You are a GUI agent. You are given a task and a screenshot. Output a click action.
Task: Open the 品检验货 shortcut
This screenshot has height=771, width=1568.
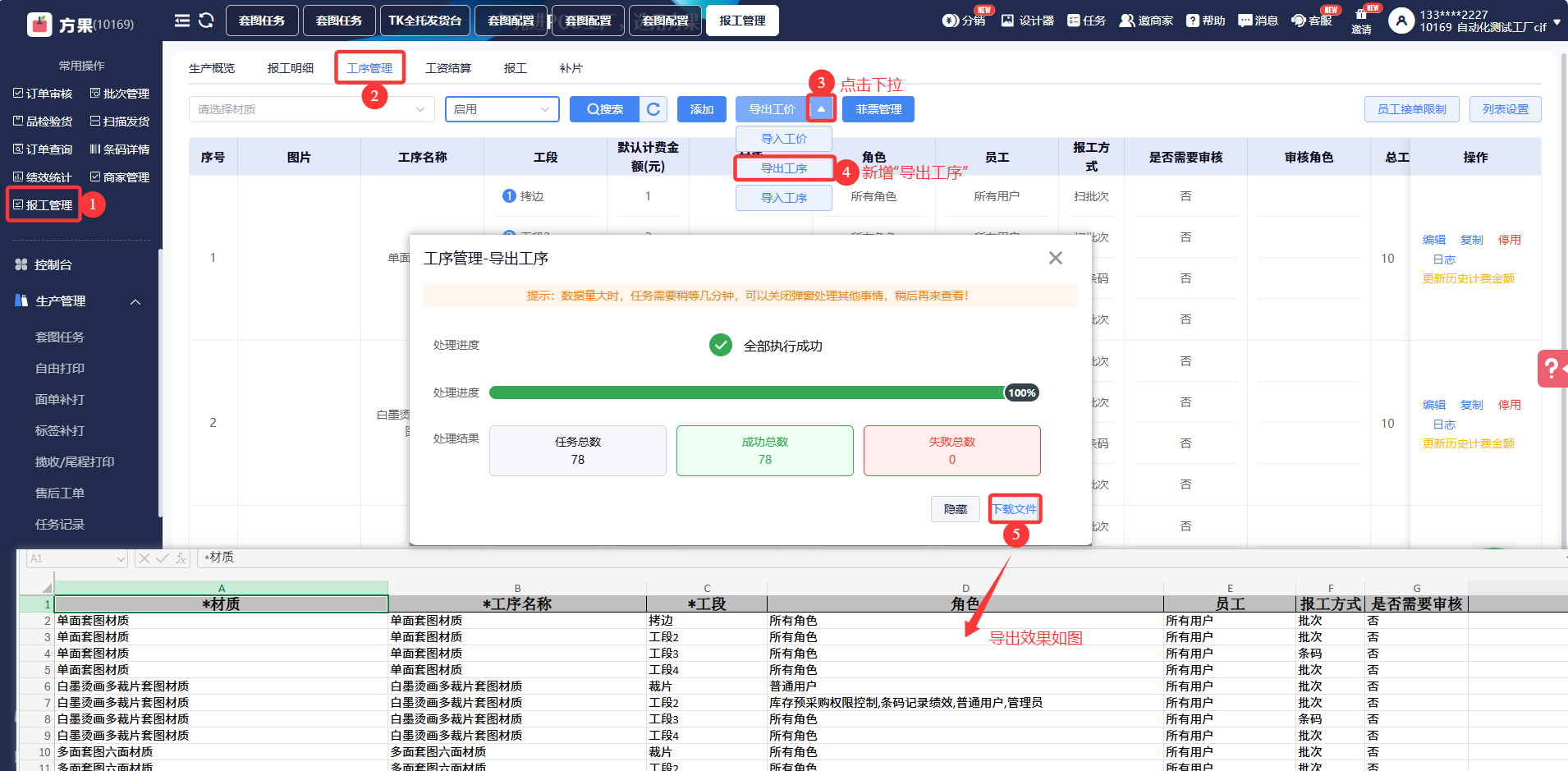[x=43, y=122]
